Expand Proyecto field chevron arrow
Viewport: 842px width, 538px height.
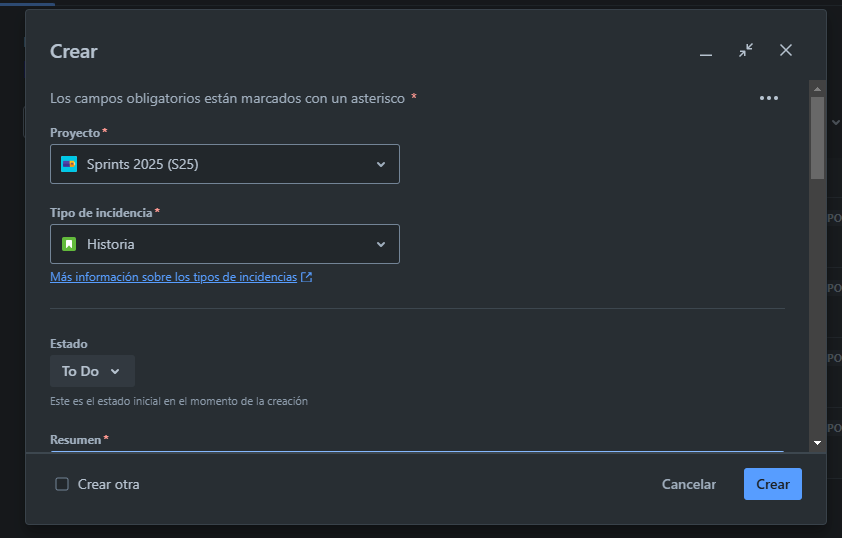point(381,164)
